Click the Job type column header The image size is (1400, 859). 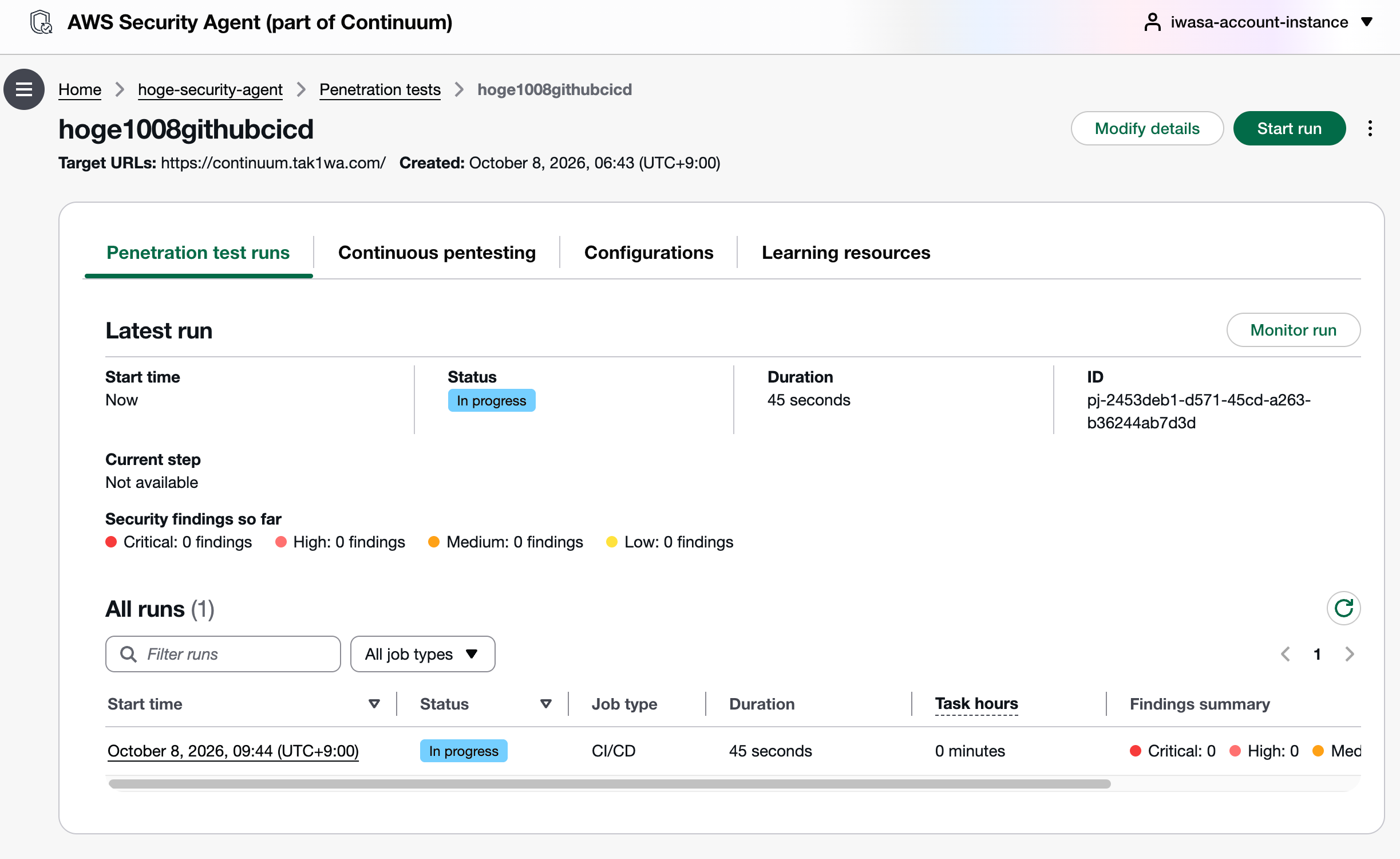coord(624,704)
